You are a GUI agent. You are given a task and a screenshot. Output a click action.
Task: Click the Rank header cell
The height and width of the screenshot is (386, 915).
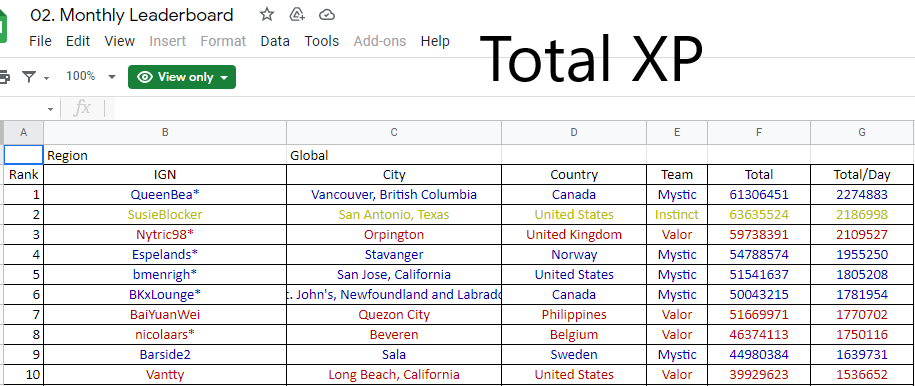(23, 175)
